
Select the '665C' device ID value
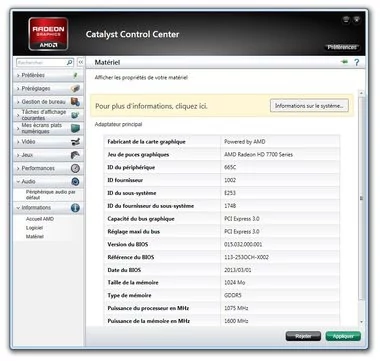[230, 167]
